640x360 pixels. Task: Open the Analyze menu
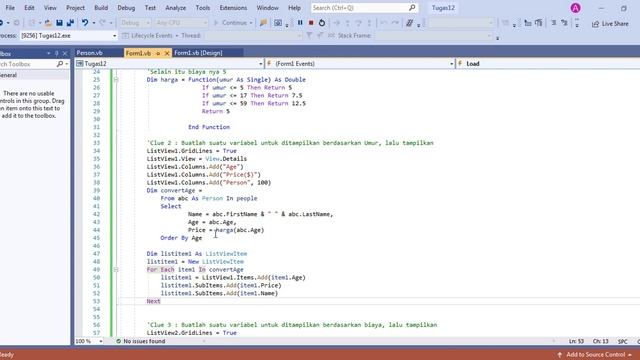coord(176,8)
